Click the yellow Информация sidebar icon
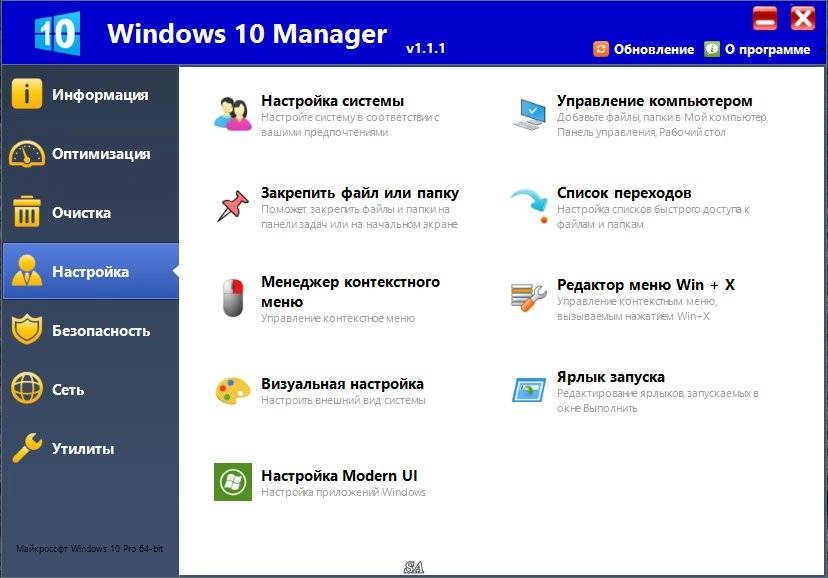The image size is (828, 578). 26,94
